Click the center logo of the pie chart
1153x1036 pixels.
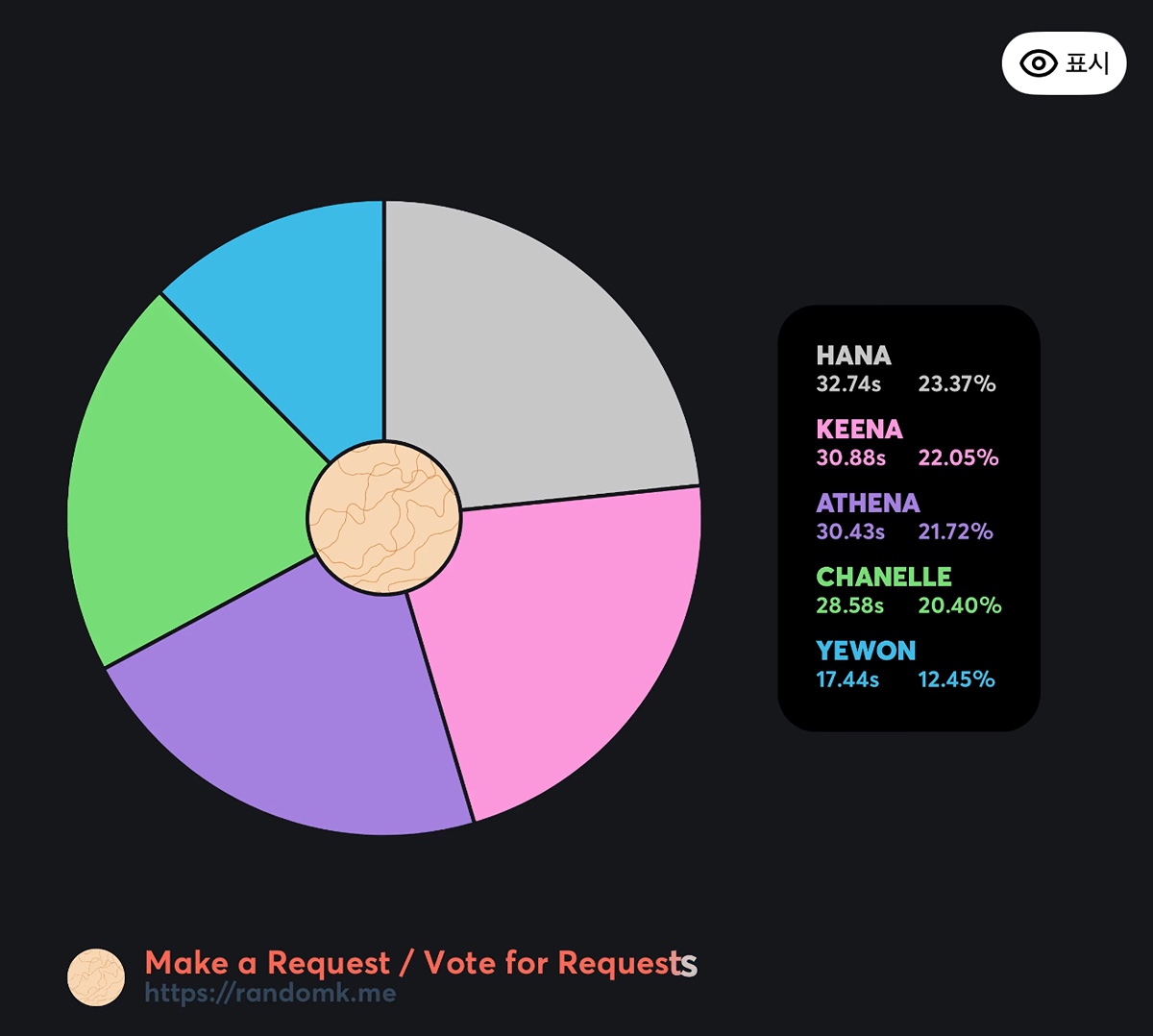point(384,518)
